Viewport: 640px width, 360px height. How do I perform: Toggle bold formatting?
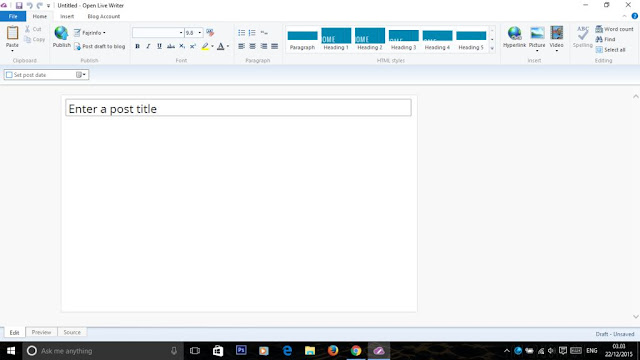tap(138, 47)
